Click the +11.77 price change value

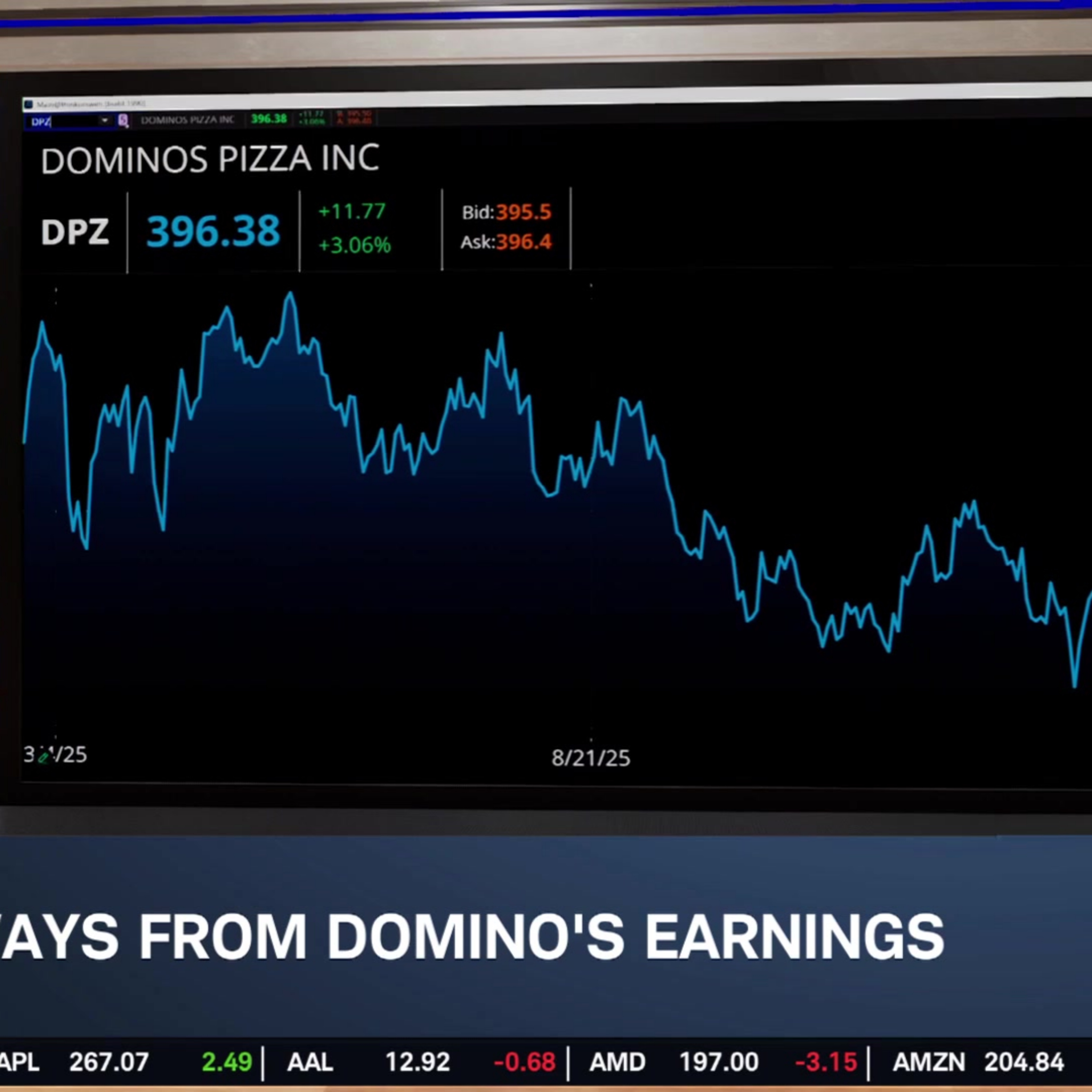pos(352,211)
